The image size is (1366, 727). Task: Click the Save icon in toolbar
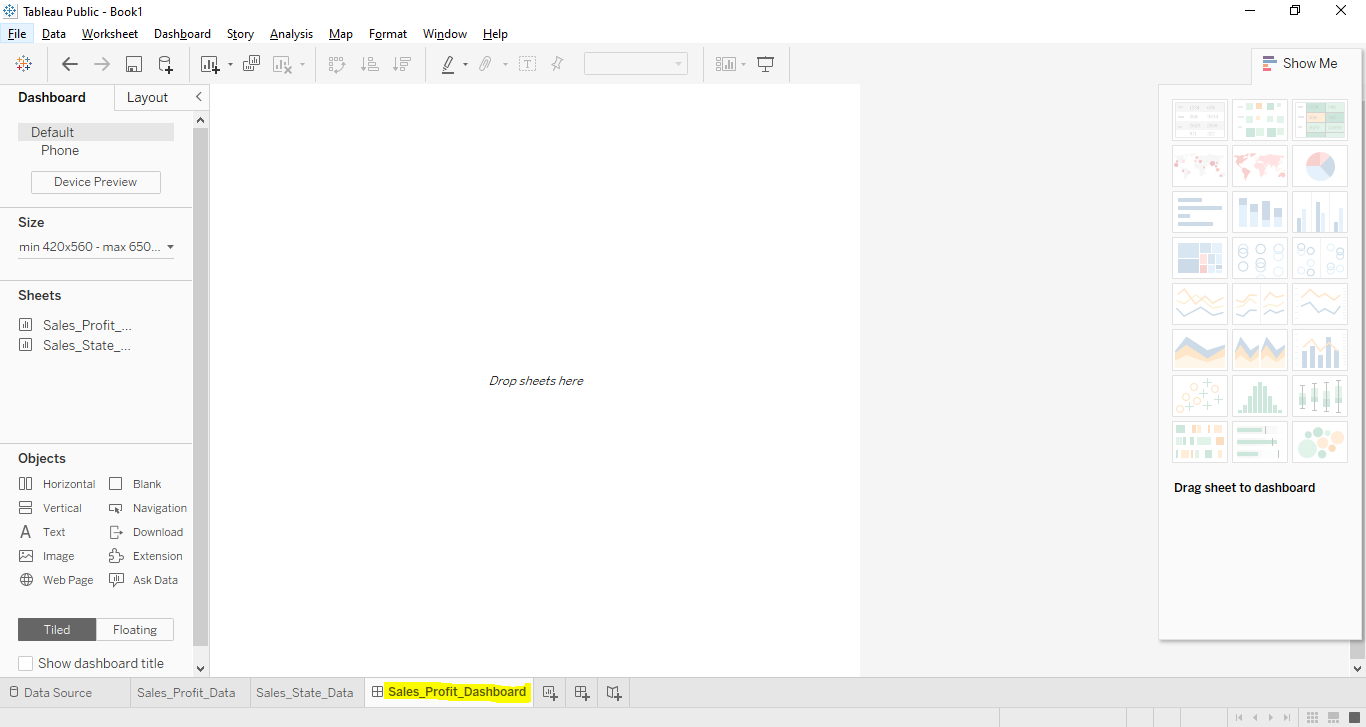[133, 64]
